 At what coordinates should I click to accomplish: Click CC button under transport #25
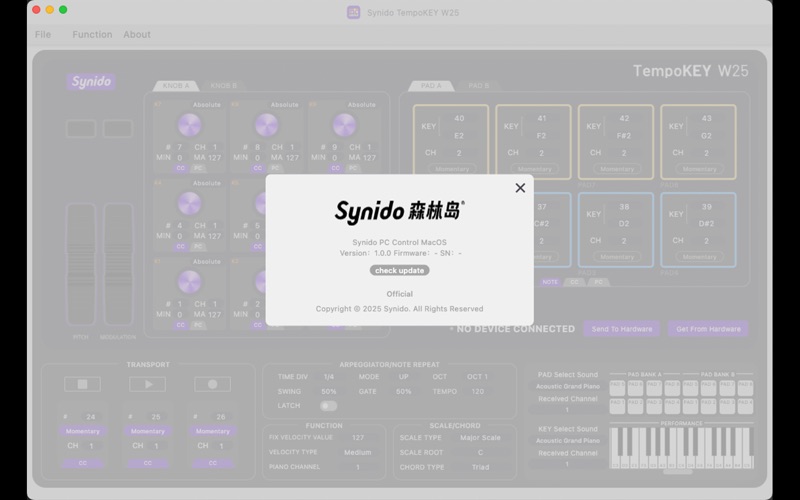147,463
